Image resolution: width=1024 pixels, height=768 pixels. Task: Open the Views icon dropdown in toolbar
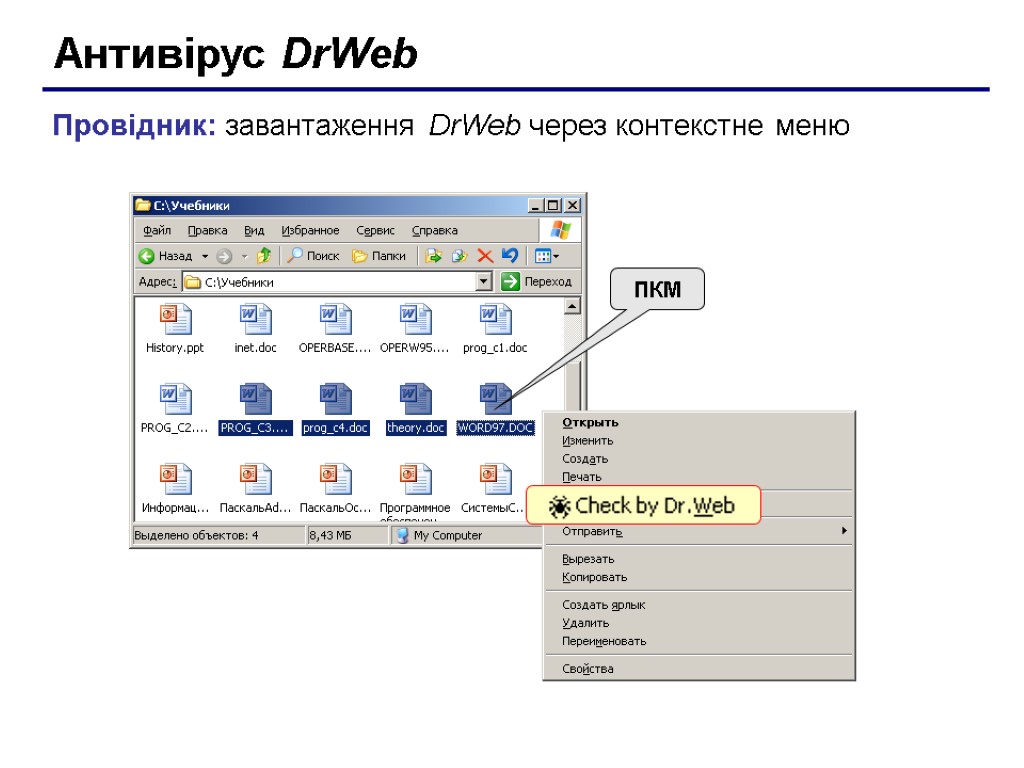click(x=547, y=255)
